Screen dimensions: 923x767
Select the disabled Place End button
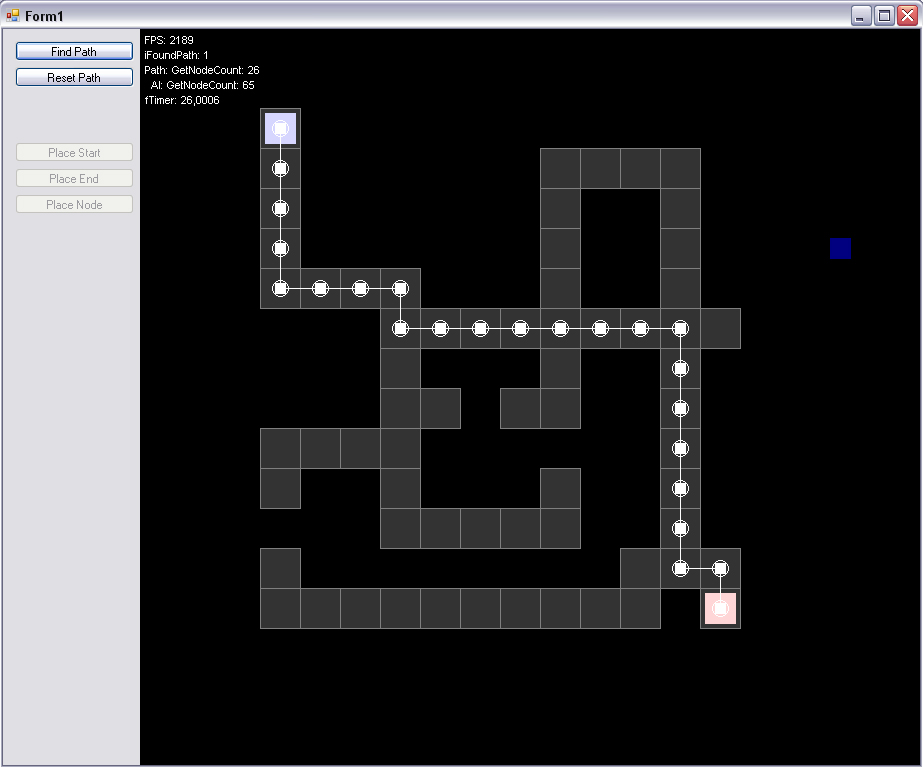74,178
